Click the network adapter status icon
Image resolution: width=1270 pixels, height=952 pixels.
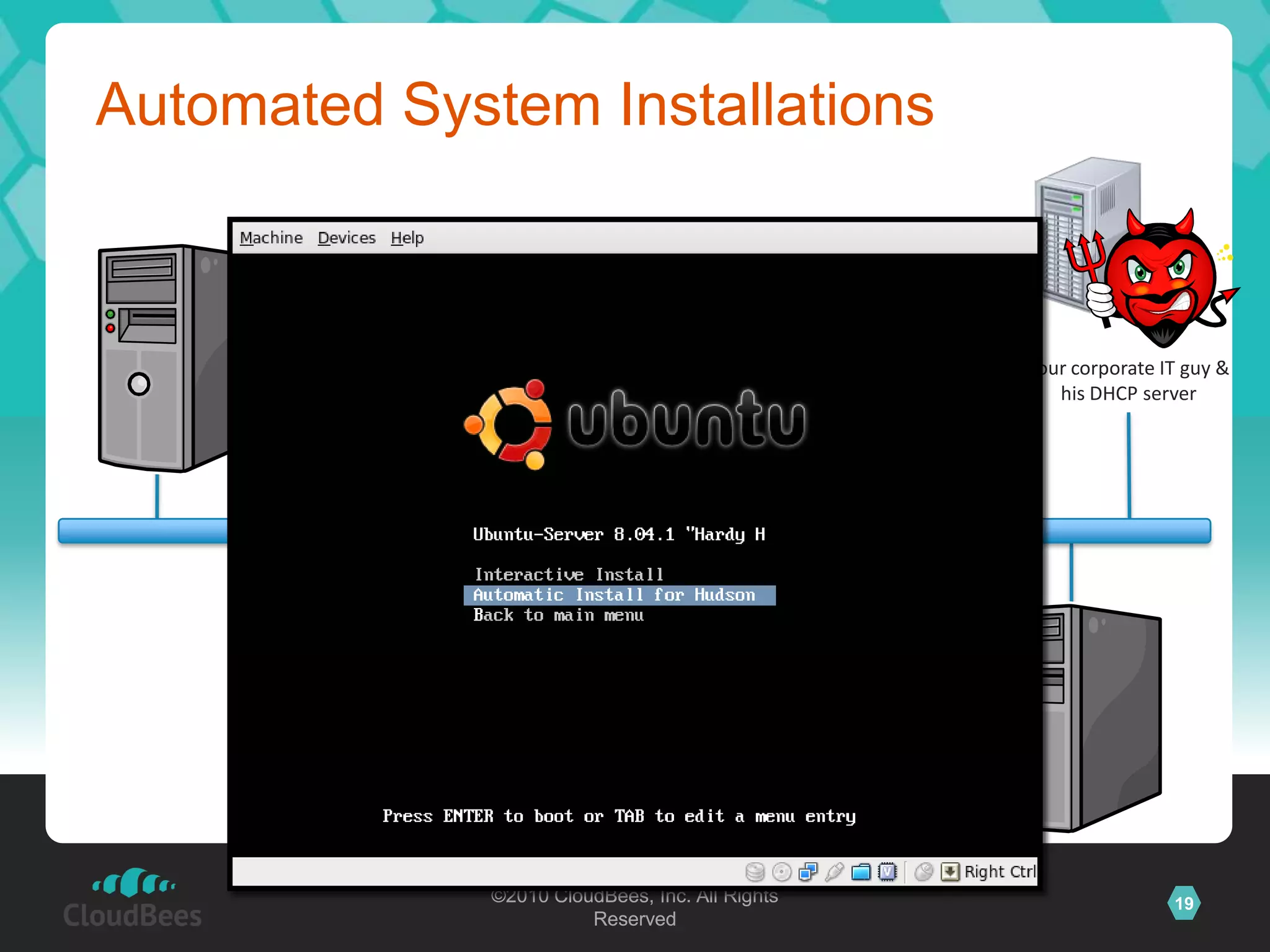[x=808, y=872]
